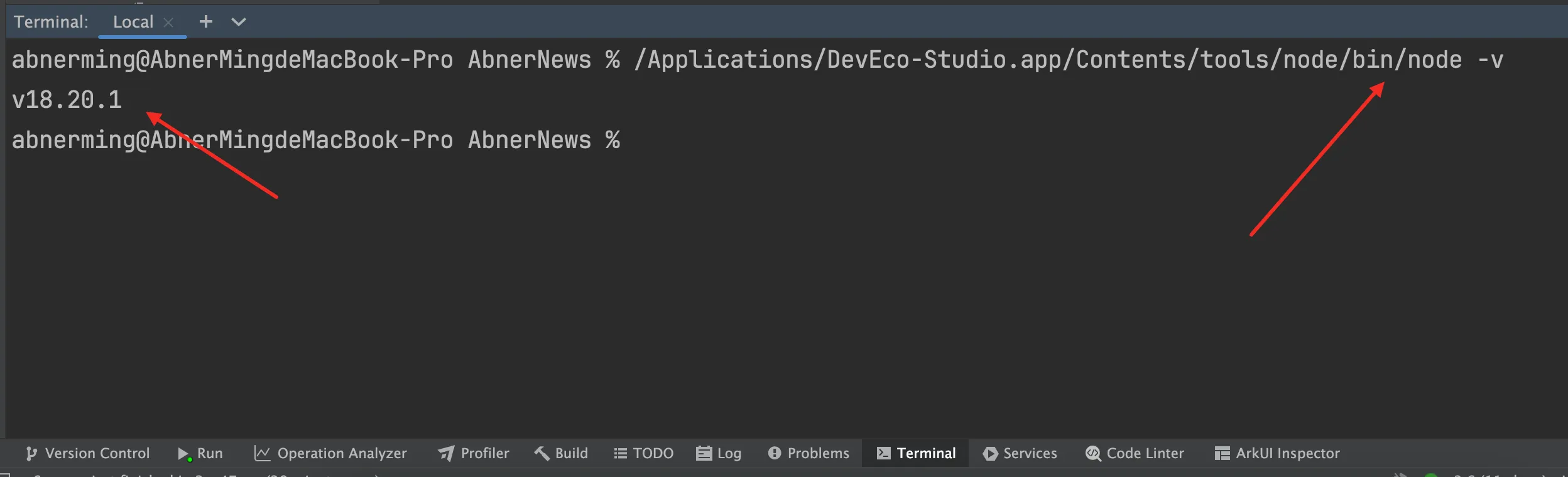This screenshot has height=477, width=1568.
Task: Open the Run tool window
Action: coord(200,453)
